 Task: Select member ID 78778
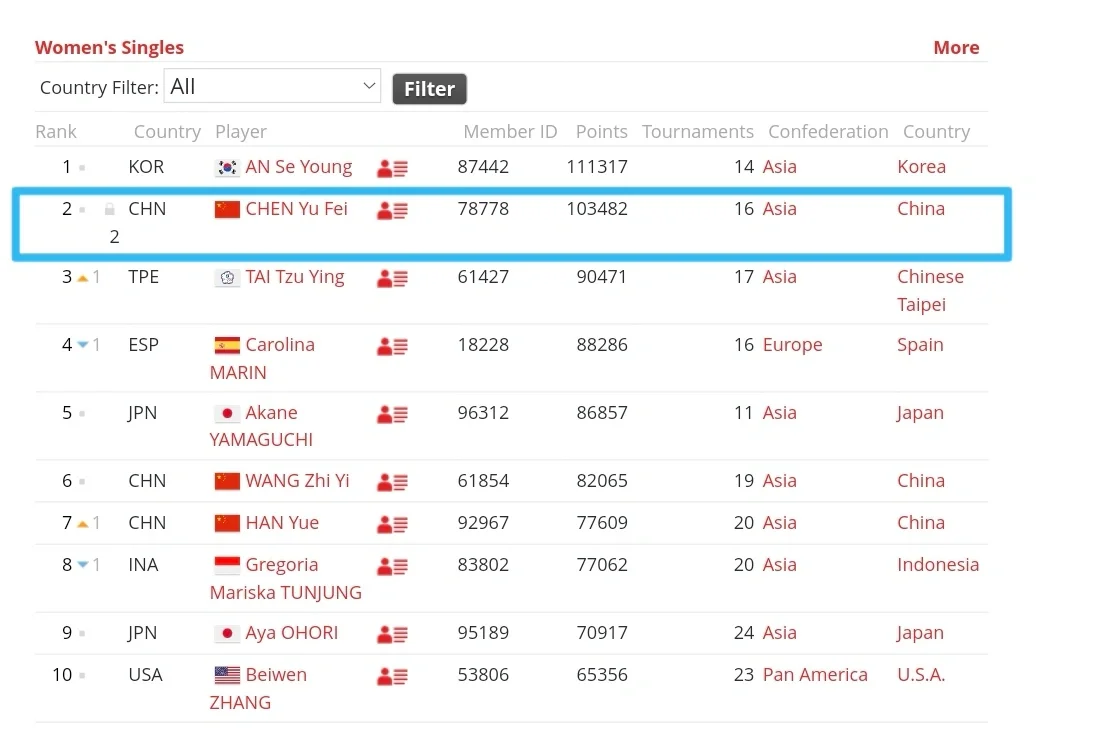483,209
